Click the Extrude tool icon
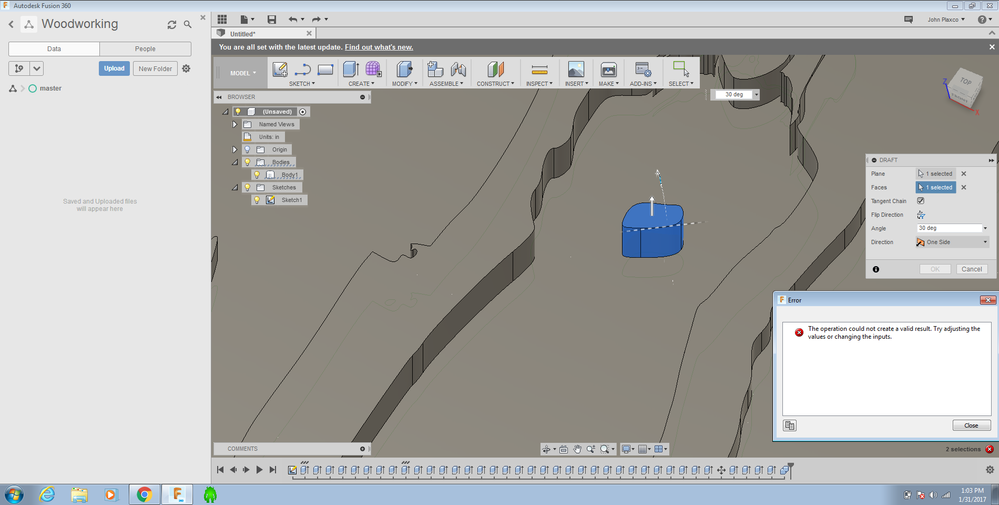This screenshot has width=999, height=505. click(350, 69)
